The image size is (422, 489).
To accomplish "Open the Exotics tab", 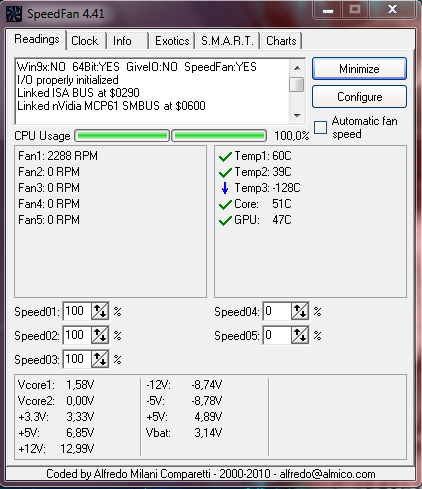I will 172,41.
